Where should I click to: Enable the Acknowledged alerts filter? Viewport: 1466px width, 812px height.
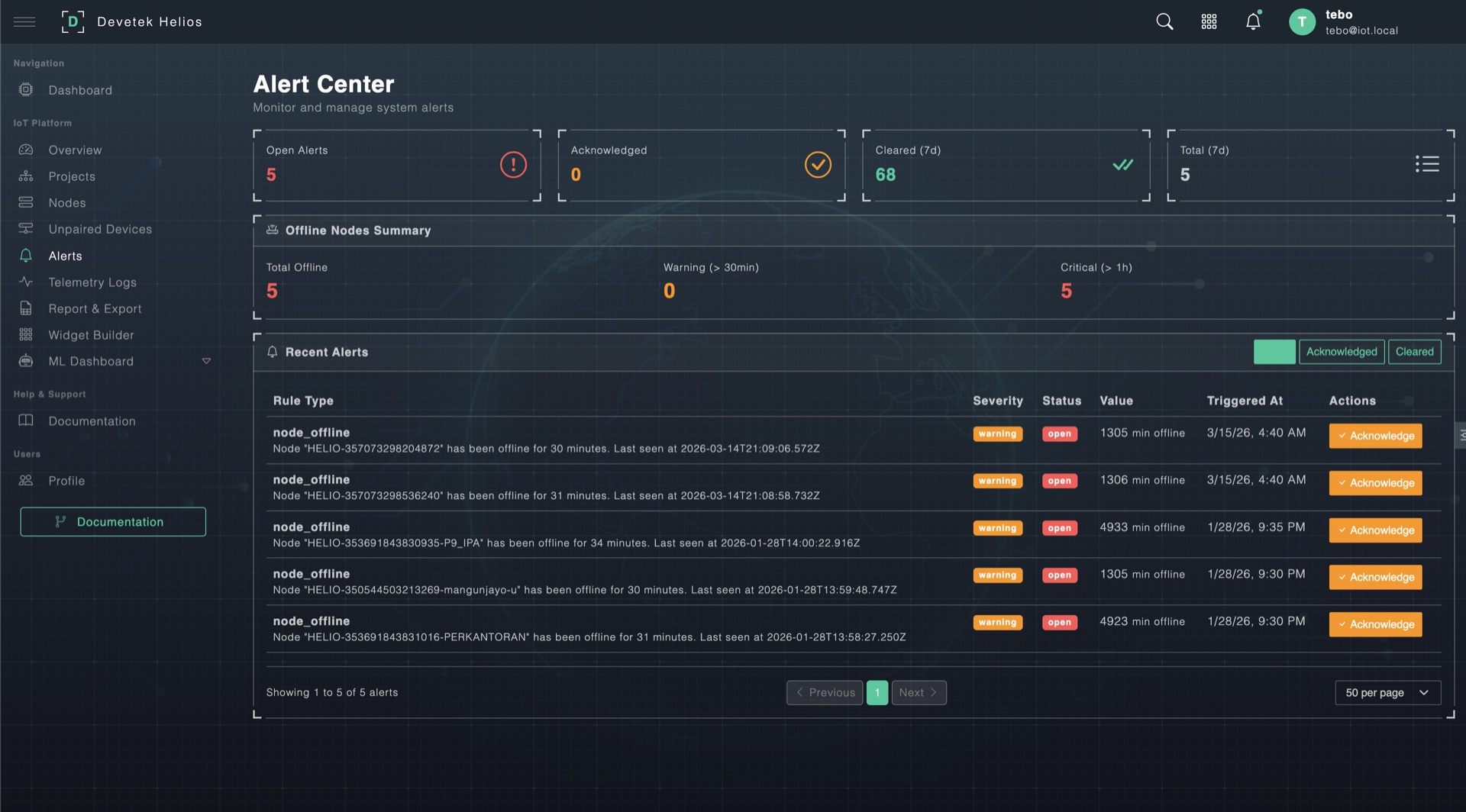[x=1342, y=352]
